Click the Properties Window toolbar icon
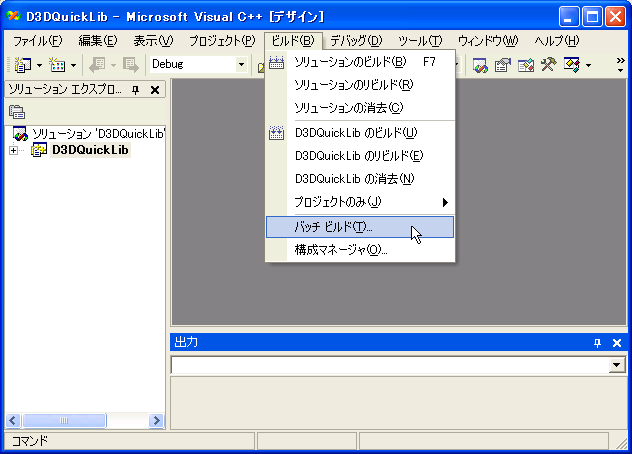Screen dimensions: 632x454 pyautogui.click(x=503, y=65)
